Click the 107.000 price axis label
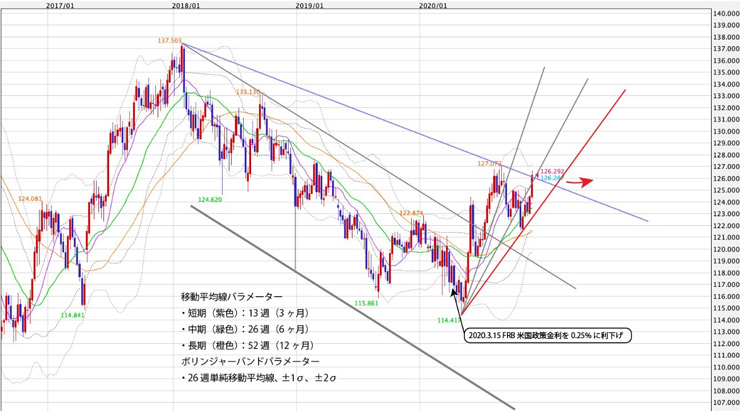This screenshot has width=740, height=411. click(727, 403)
